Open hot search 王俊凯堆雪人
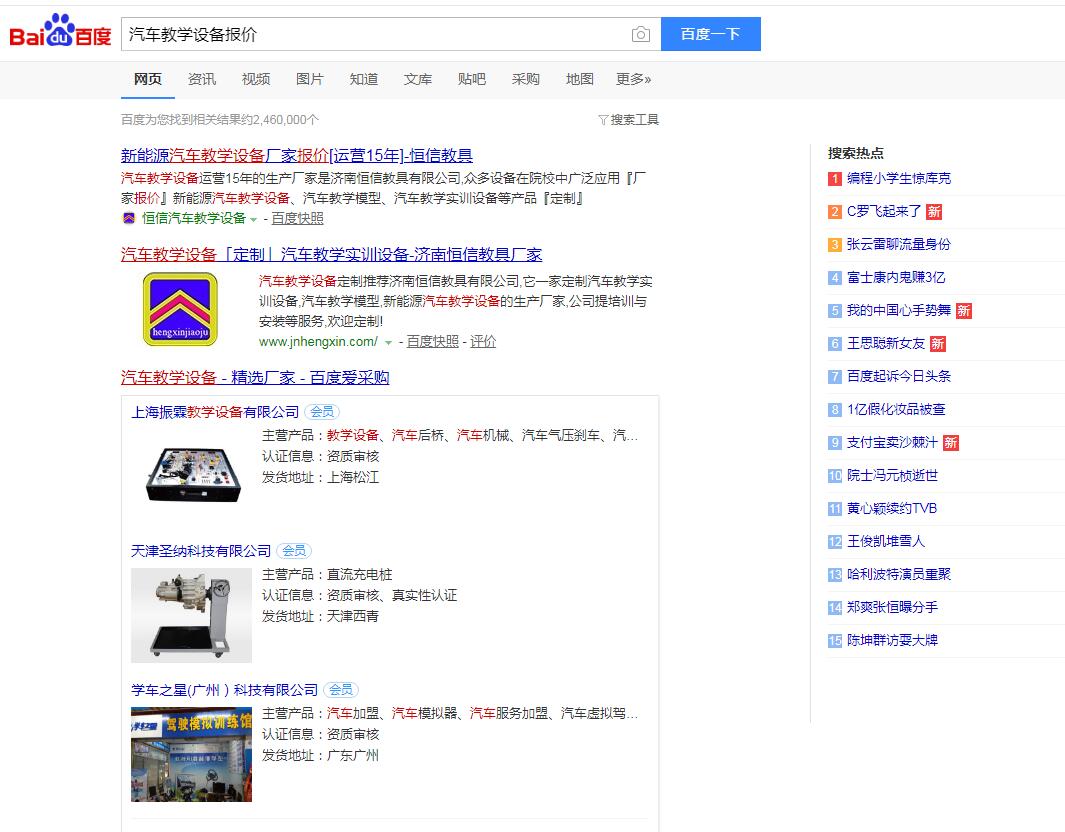The image size is (1065, 832). coord(886,541)
